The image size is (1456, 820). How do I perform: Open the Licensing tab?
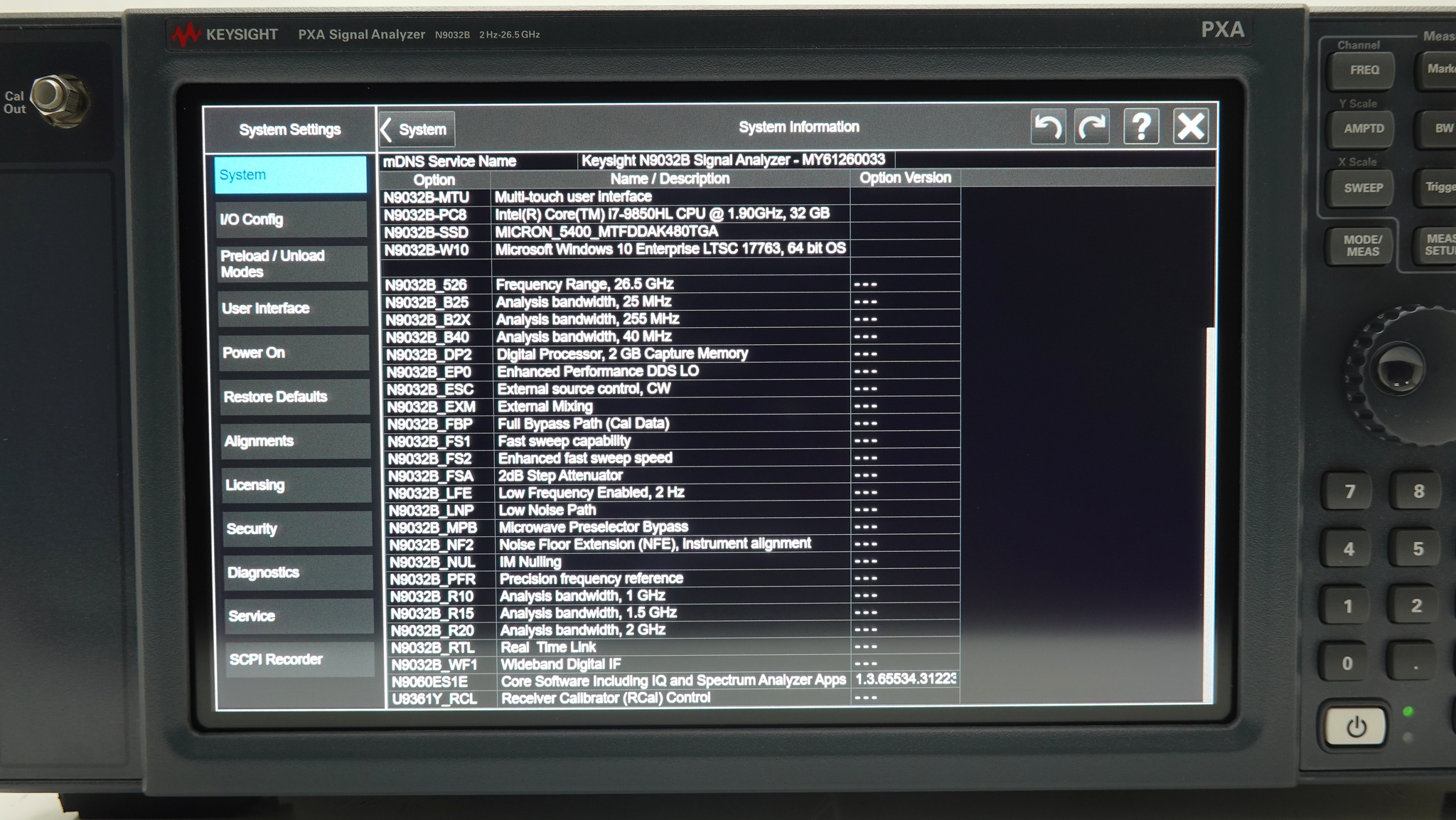pyautogui.click(x=296, y=485)
